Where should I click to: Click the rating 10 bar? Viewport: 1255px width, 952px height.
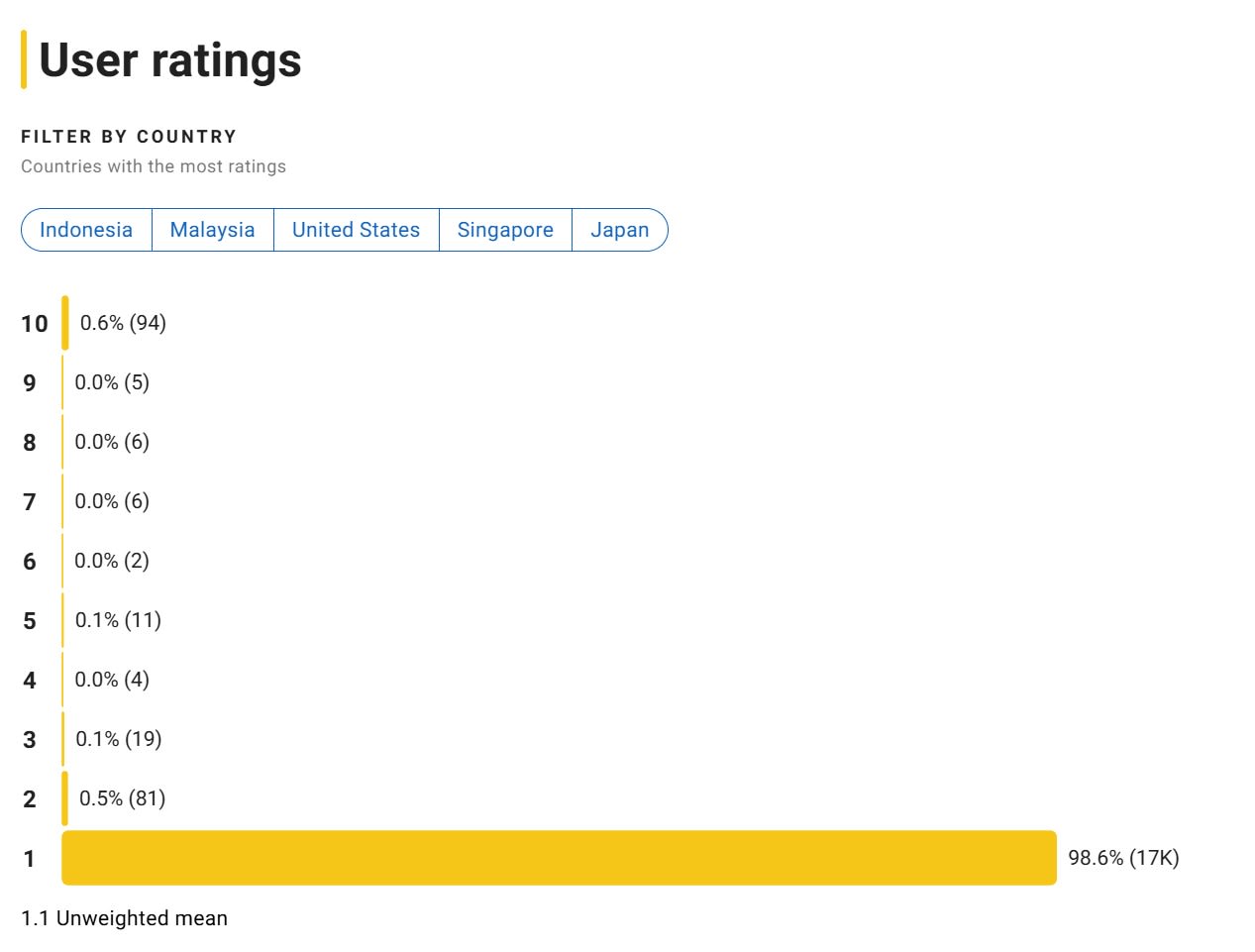point(65,323)
